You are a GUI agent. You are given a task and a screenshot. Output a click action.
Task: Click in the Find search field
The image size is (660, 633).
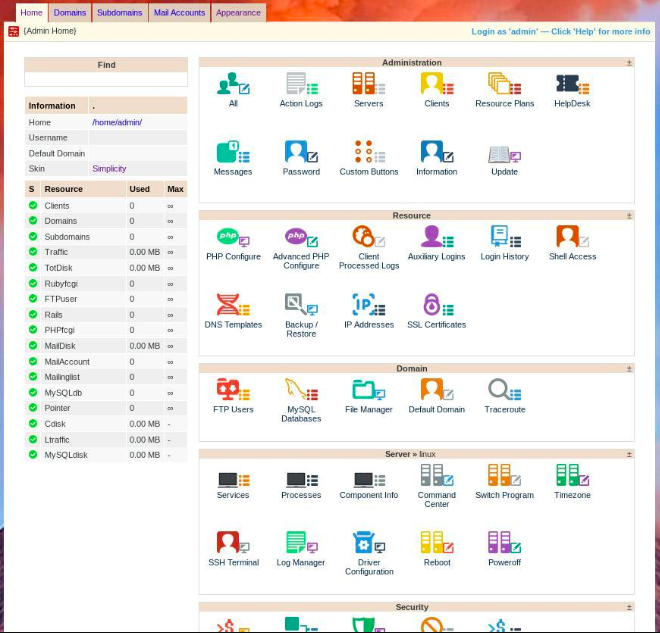click(106, 79)
